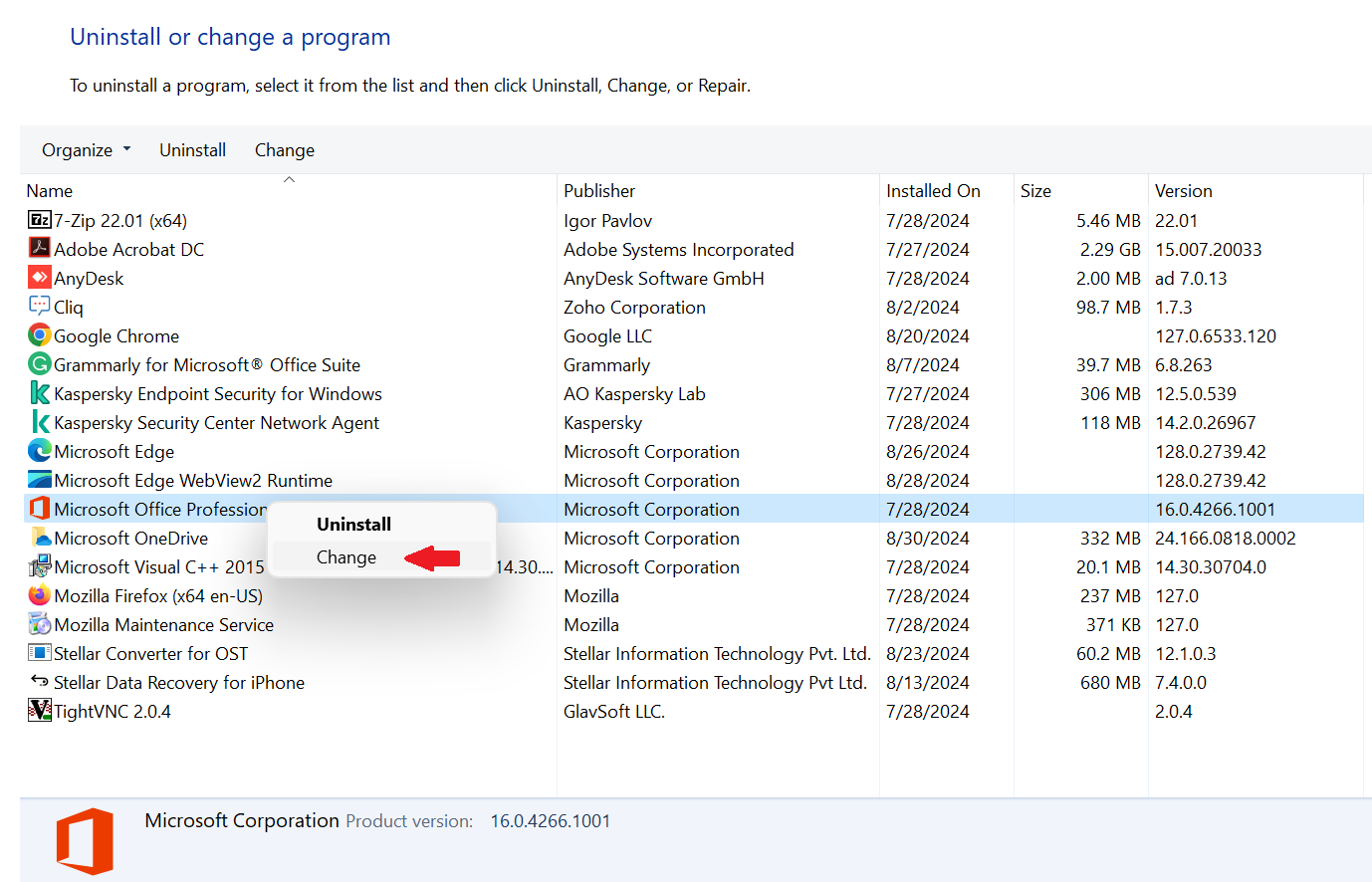Choose Change from the context menu

point(346,557)
